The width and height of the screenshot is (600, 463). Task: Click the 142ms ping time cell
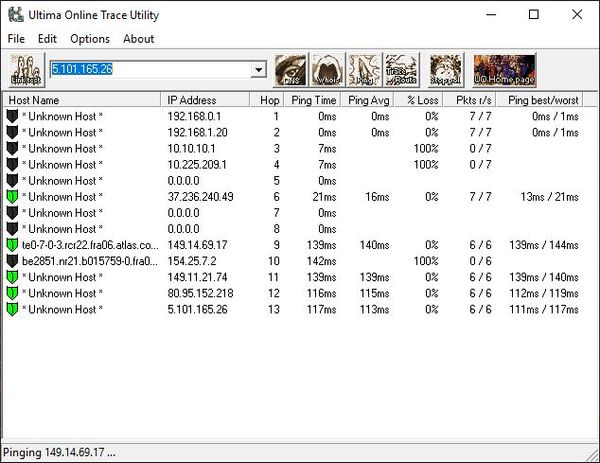[x=321, y=261]
